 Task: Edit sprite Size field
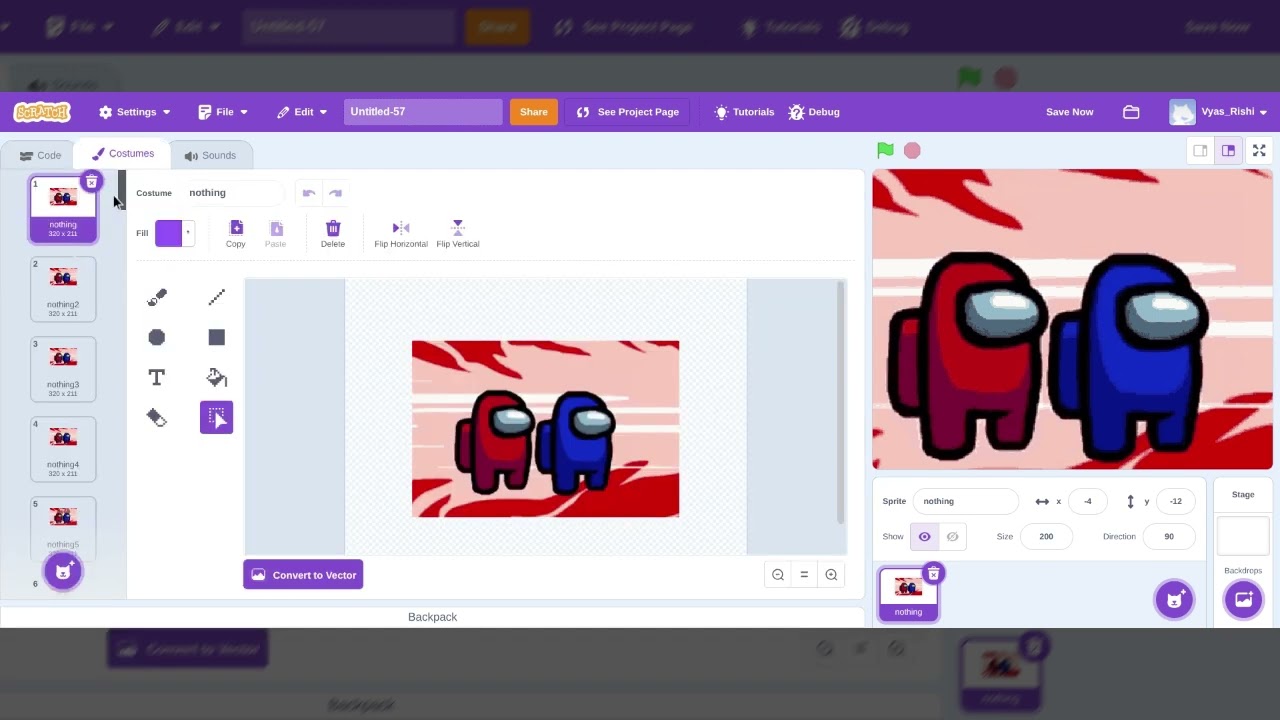tap(1046, 537)
